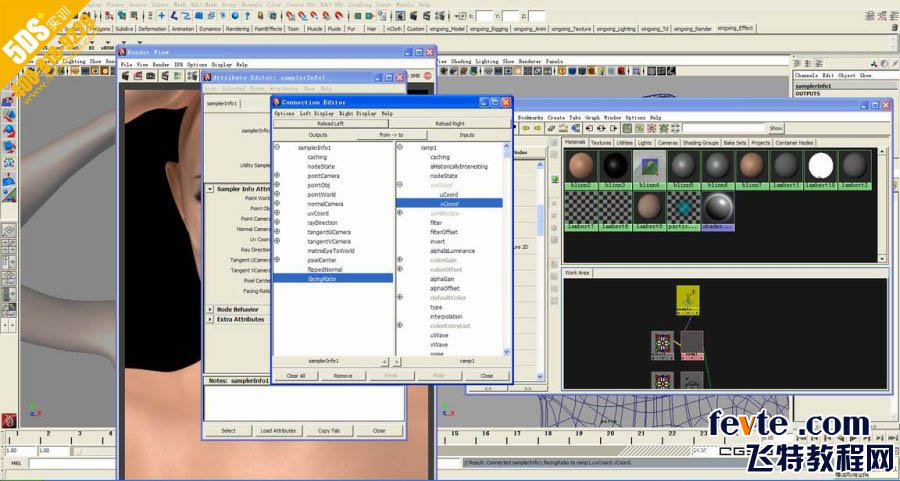Click Copy Tab button in Attribute Editor
Image resolution: width=900 pixels, height=481 pixels.
pyautogui.click(x=329, y=430)
